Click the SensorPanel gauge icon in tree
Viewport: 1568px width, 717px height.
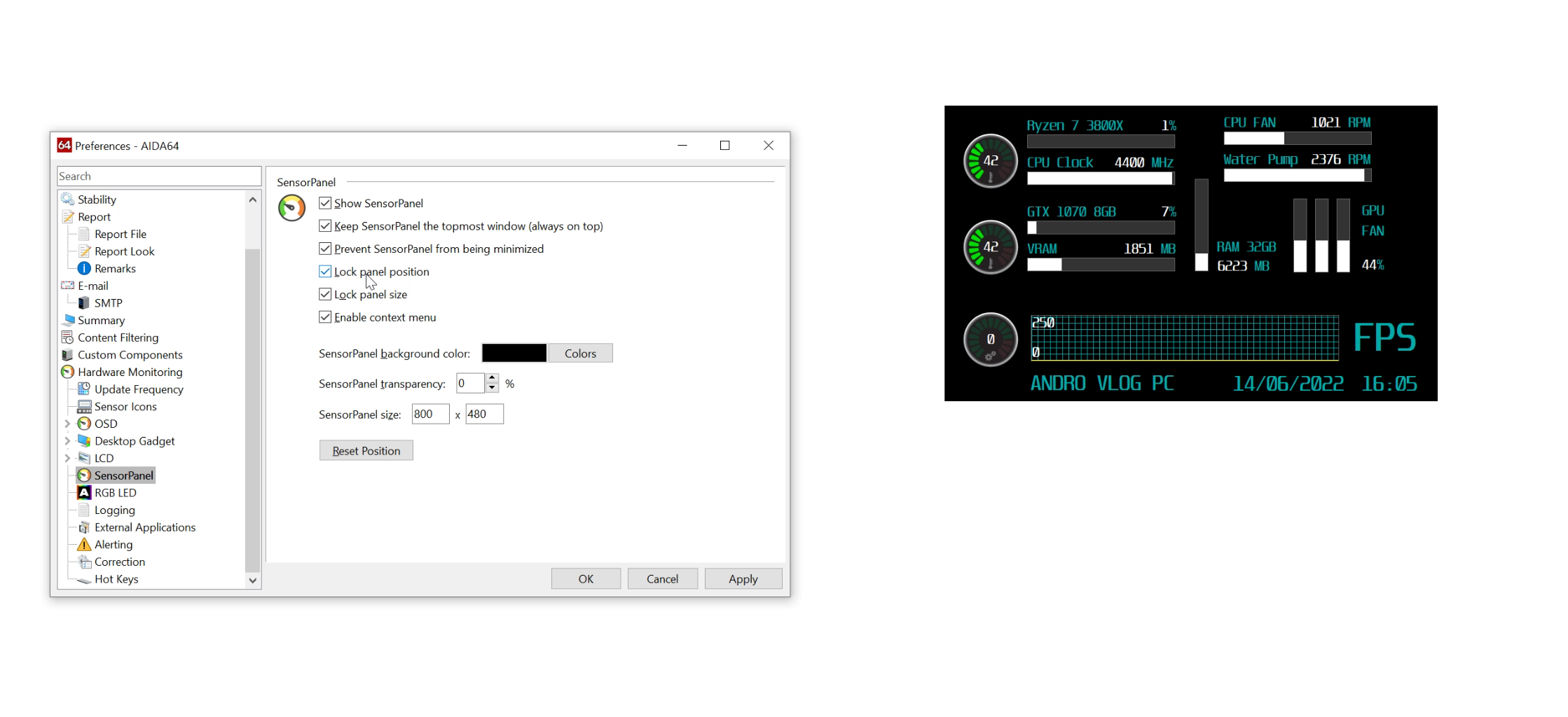(x=84, y=475)
